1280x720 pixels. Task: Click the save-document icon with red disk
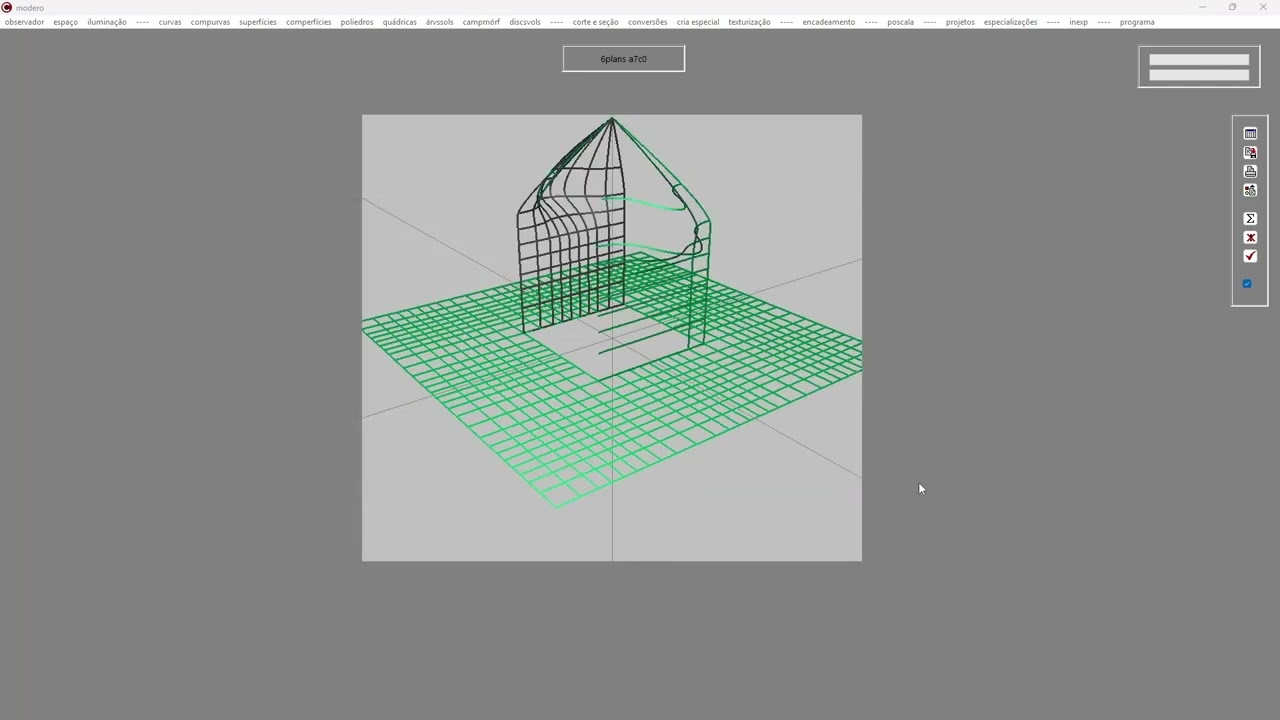click(1250, 152)
